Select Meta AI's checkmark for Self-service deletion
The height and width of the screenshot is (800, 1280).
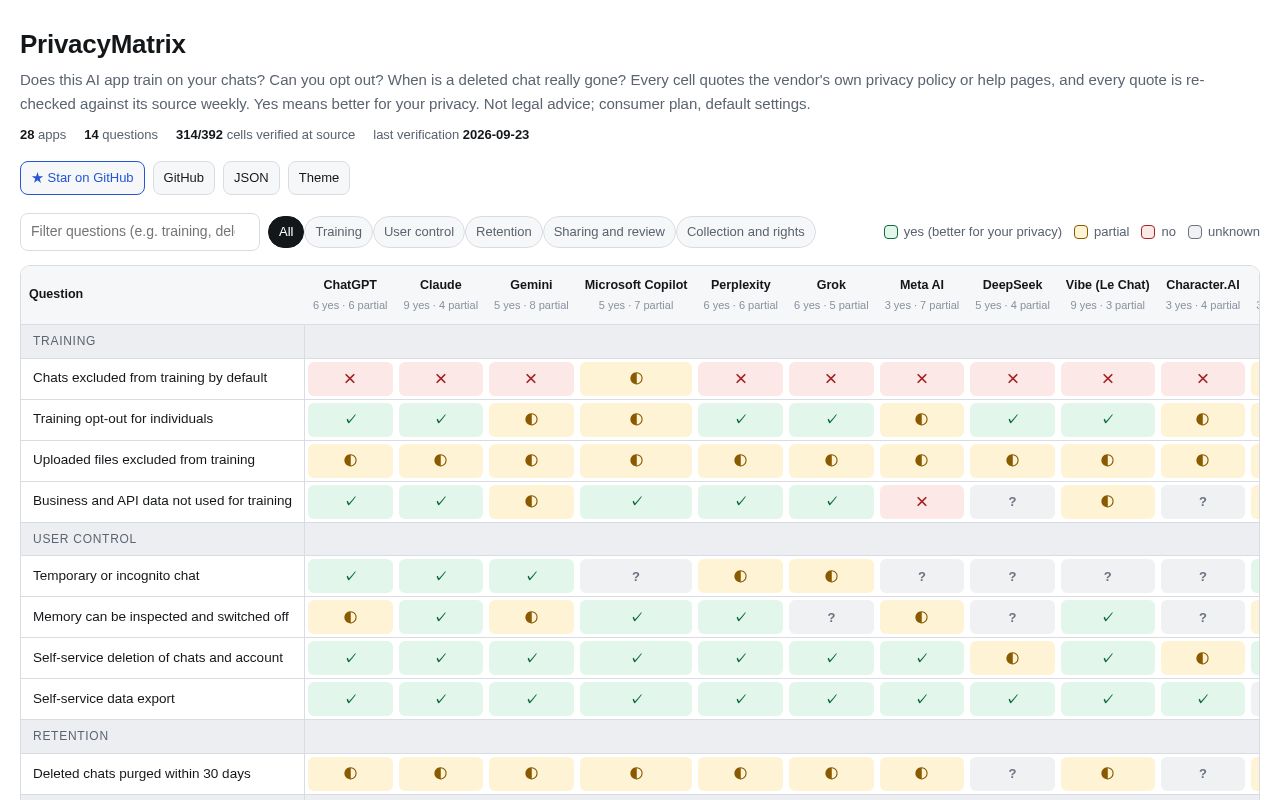922,658
